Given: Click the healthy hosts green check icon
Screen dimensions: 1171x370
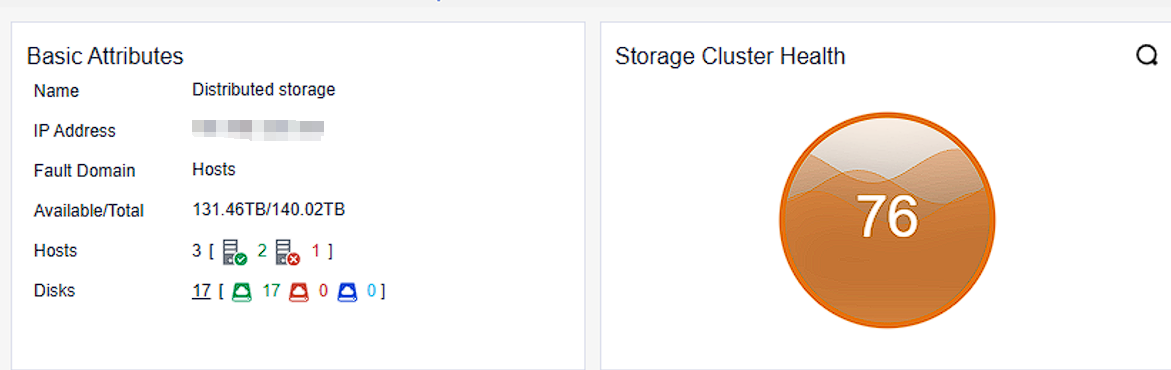Looking at the screenshot, I should pos(234,252).
